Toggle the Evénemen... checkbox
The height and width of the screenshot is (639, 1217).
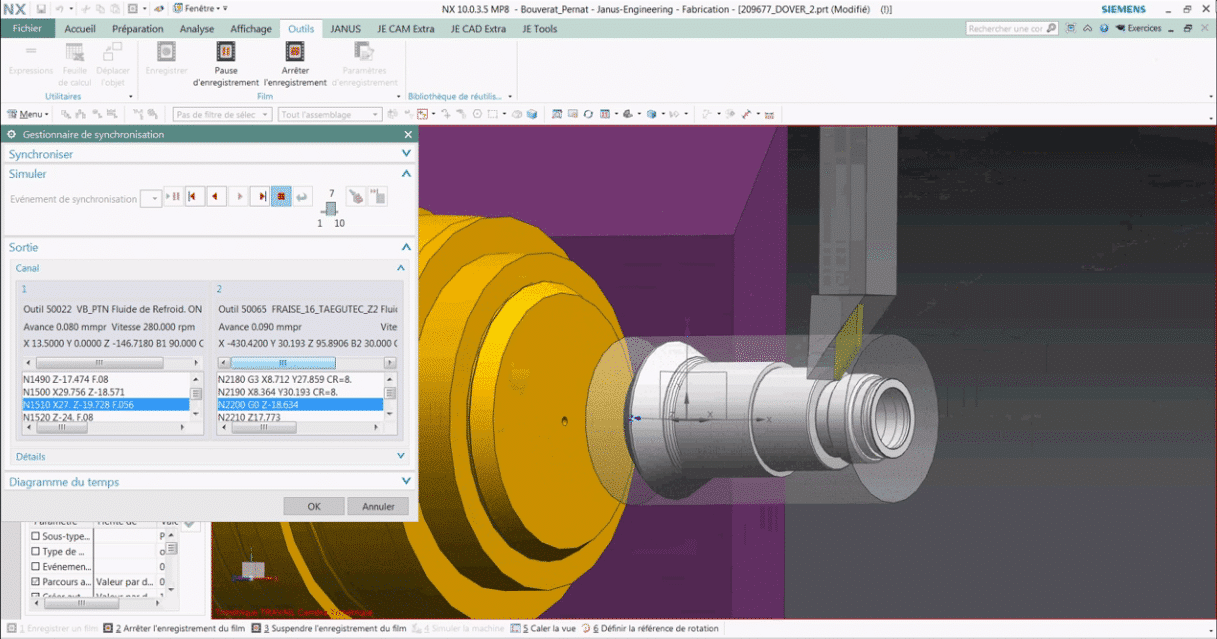(36, 566)
